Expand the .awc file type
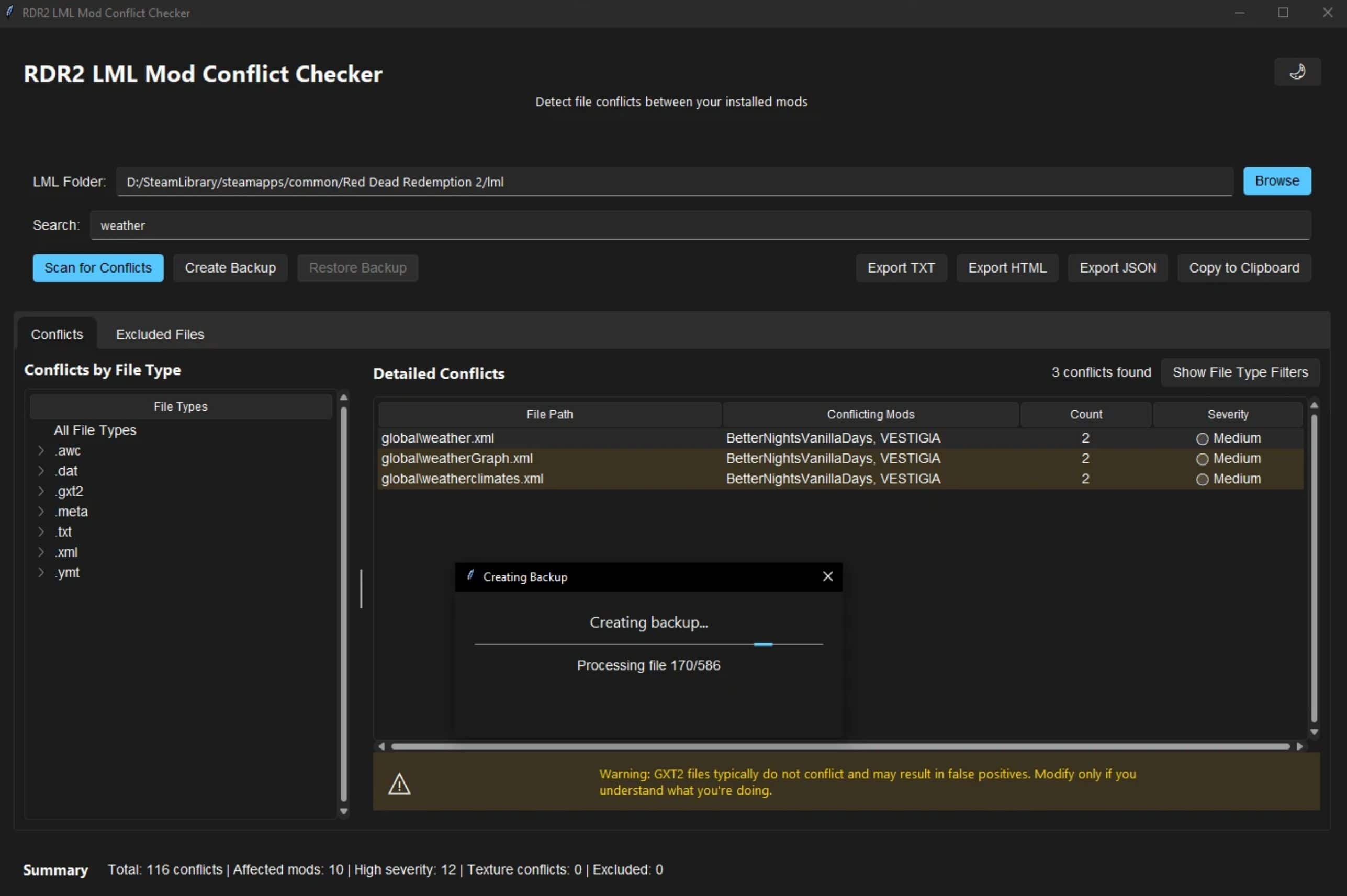Image resolution: width=1347 pixels, height=896 pixels. click(x=41, y=450)
